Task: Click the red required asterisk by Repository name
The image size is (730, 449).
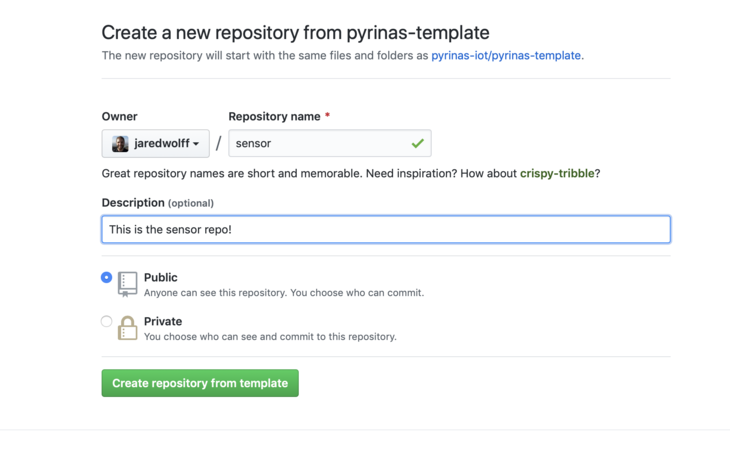Action: [327, 117]
